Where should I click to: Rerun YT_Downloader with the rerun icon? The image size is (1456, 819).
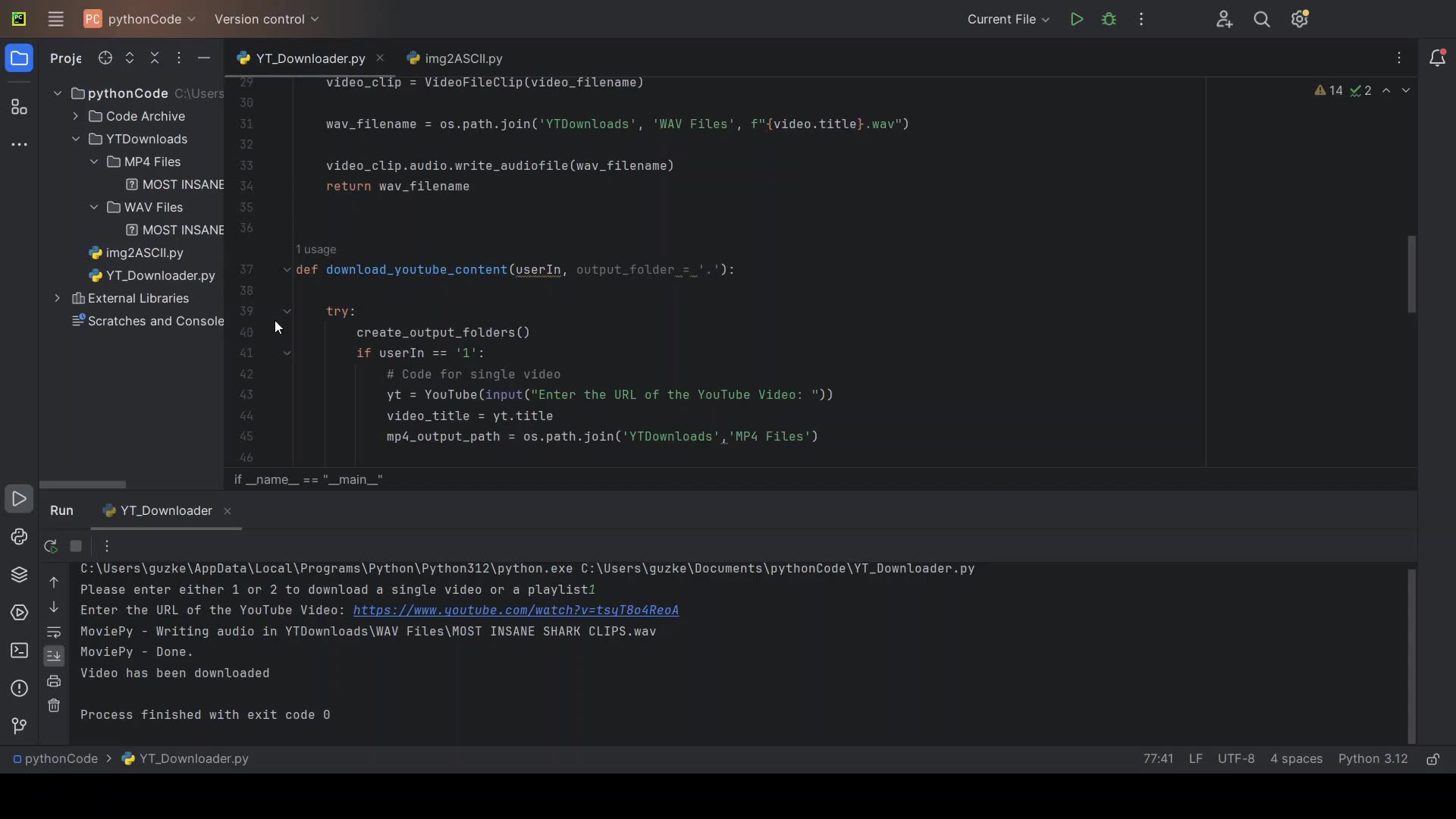[x=51, y=547]
